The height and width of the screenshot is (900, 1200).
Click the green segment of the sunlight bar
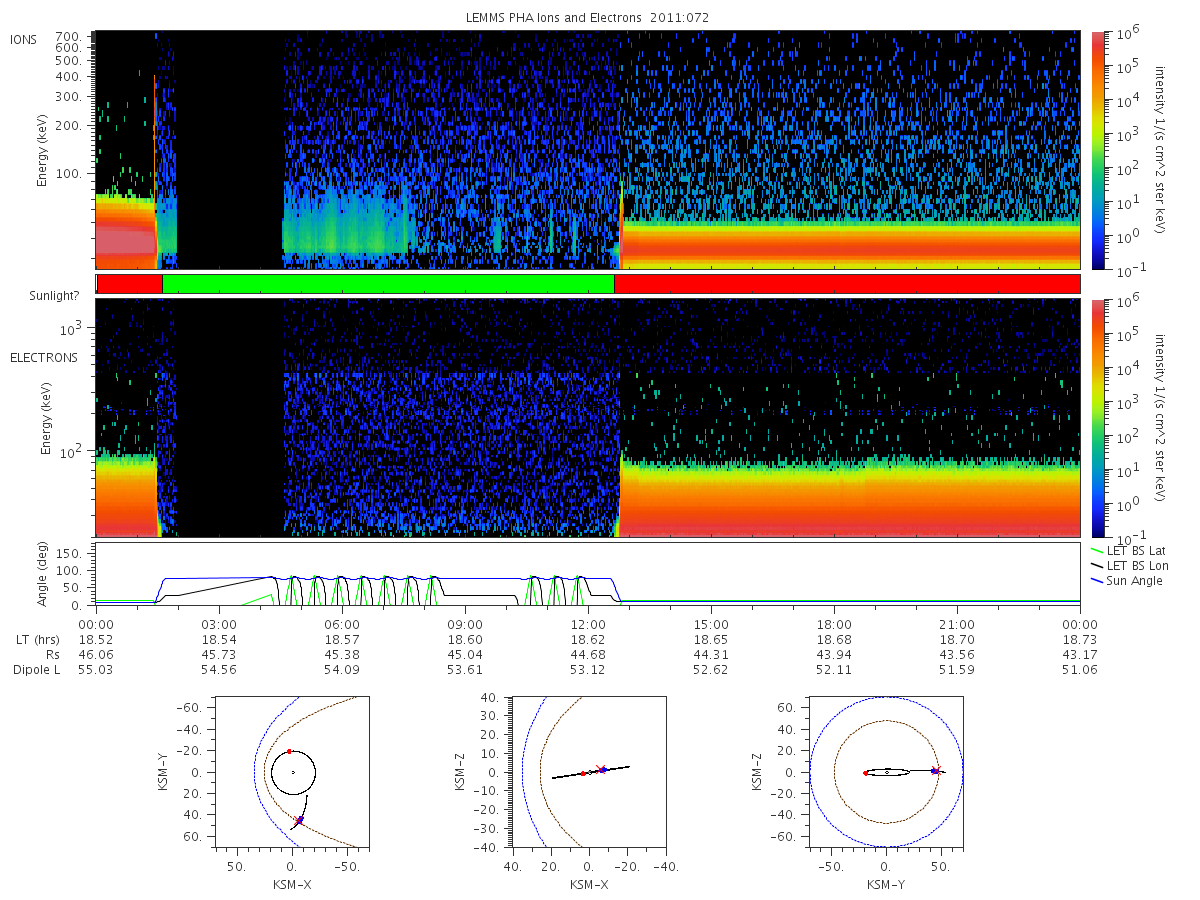388,284
